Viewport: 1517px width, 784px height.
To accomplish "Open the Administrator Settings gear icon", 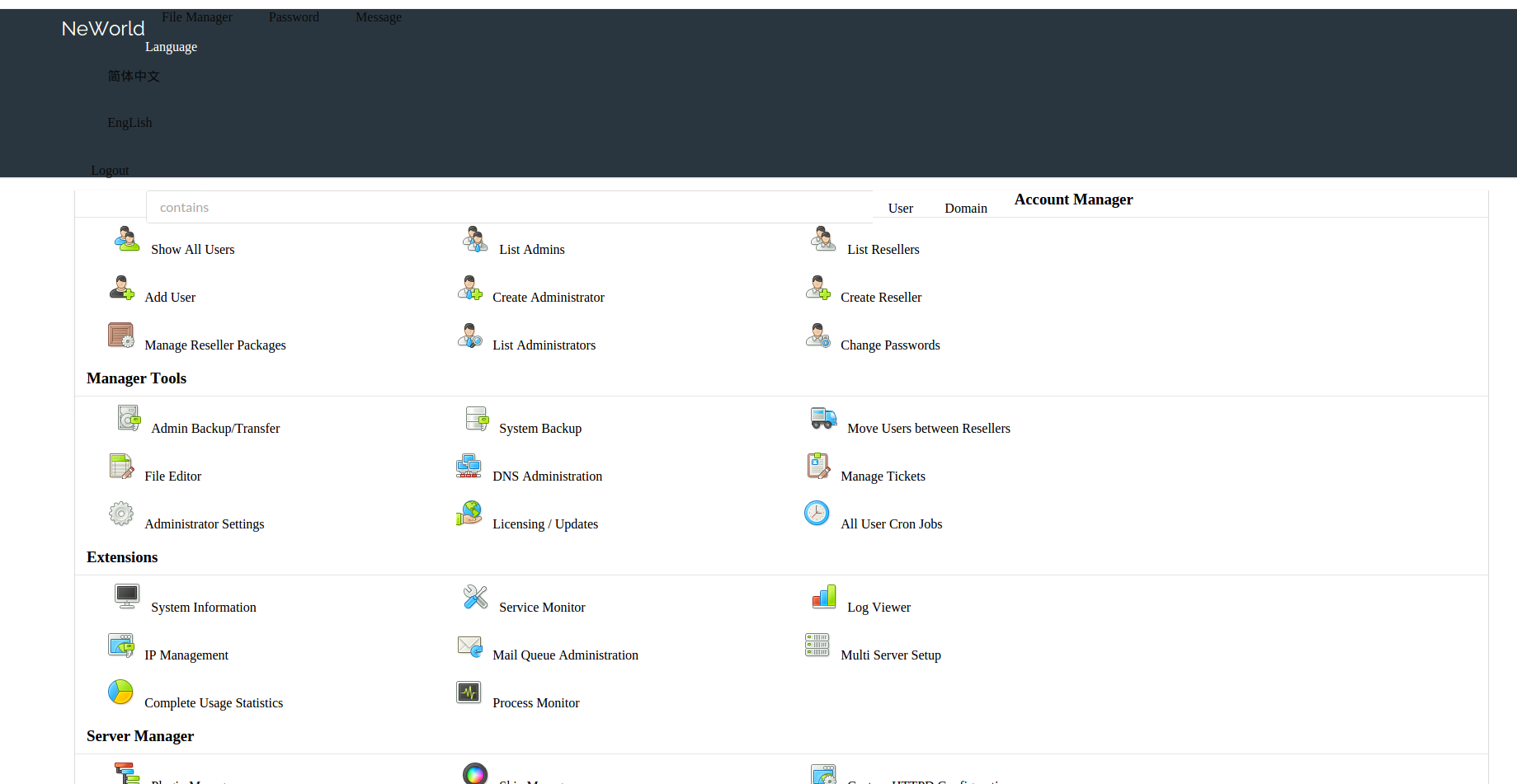I will coord(121,514).
